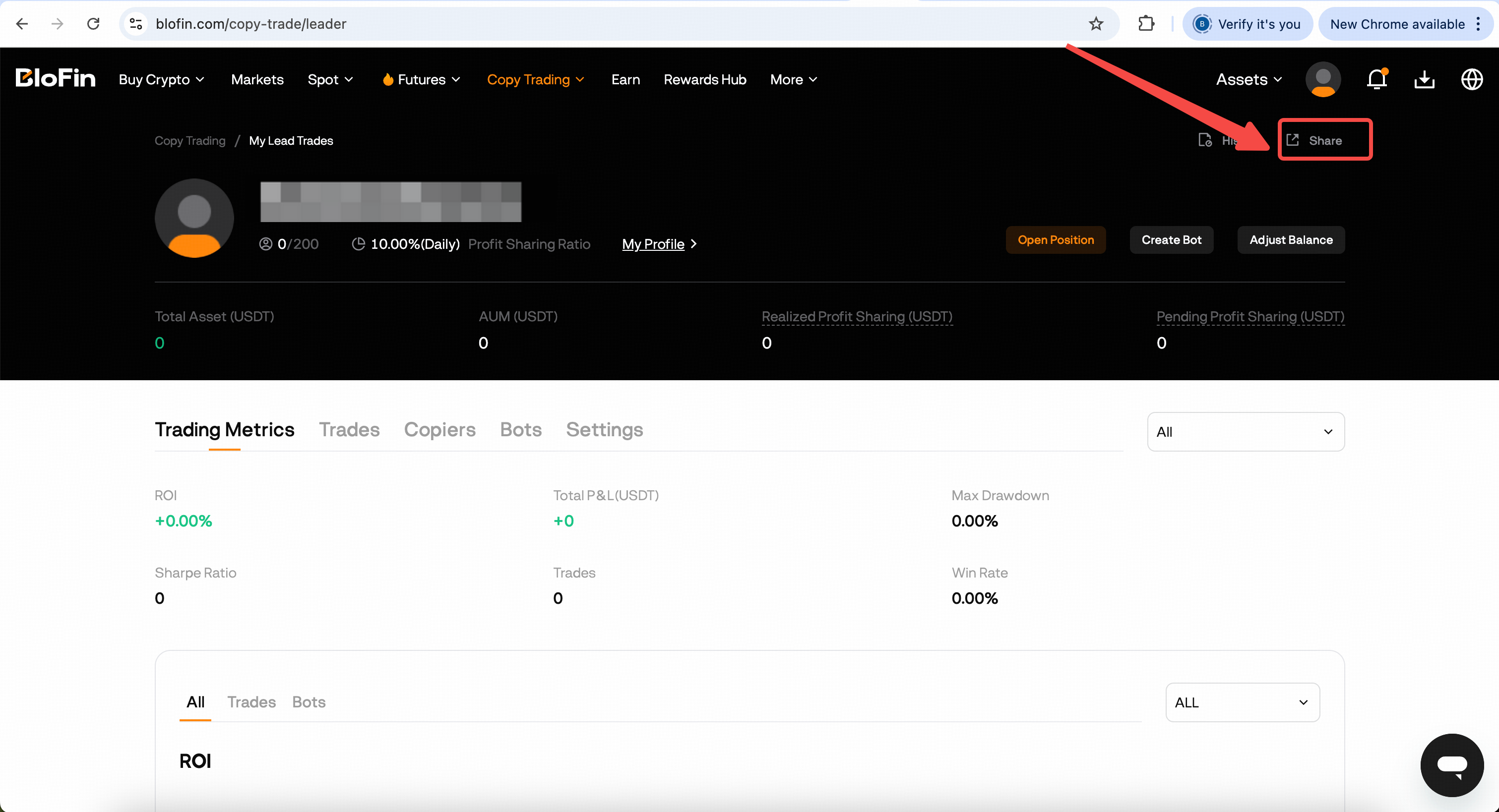Click the Share button

[x=1325, y=140]
